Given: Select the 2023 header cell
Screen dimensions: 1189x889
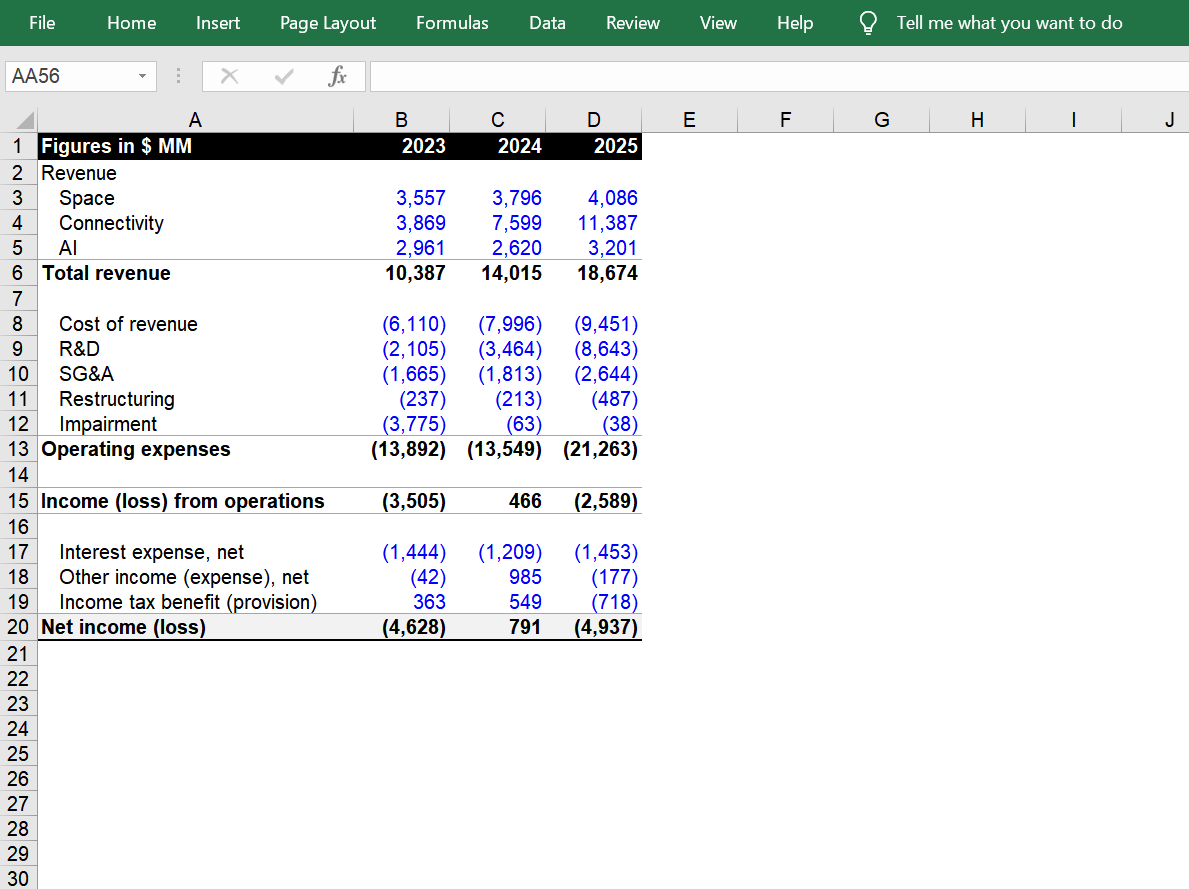Looking at the screenshot, I should [401, 146].
